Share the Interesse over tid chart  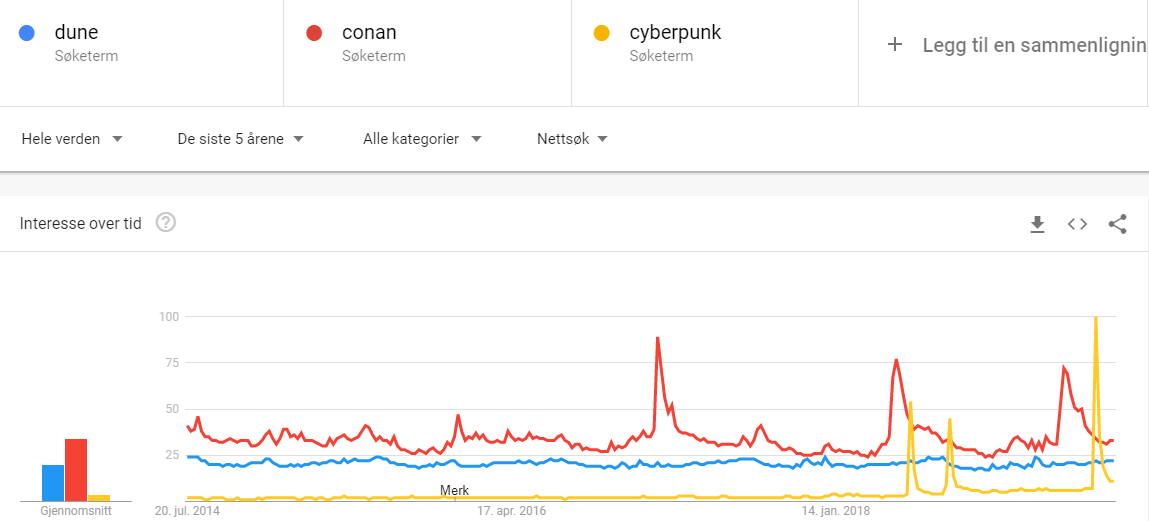coord(1117,223)
